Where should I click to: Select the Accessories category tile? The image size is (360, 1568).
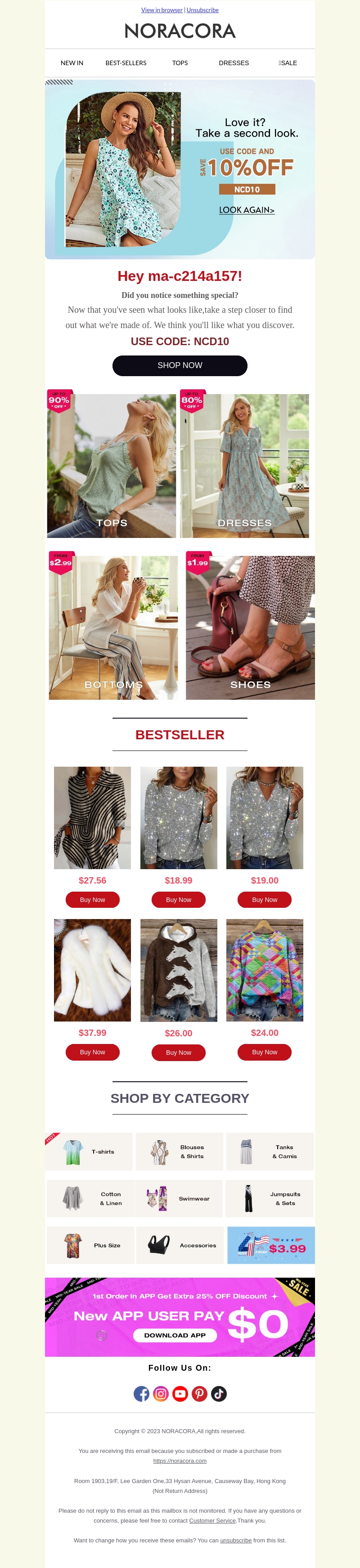pyautogui.click(x=180, y=1245)
